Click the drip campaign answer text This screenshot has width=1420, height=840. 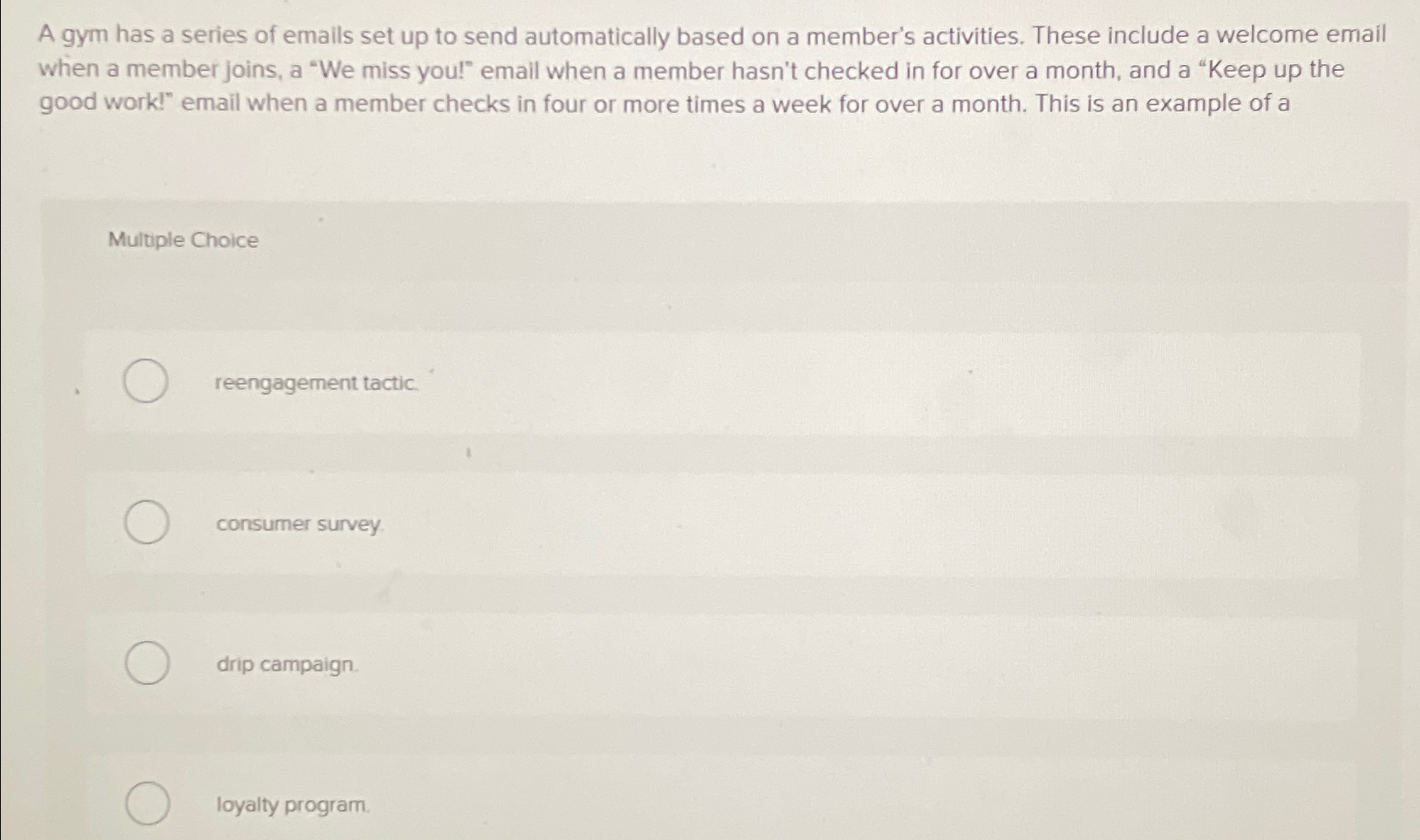pos(285,665)
